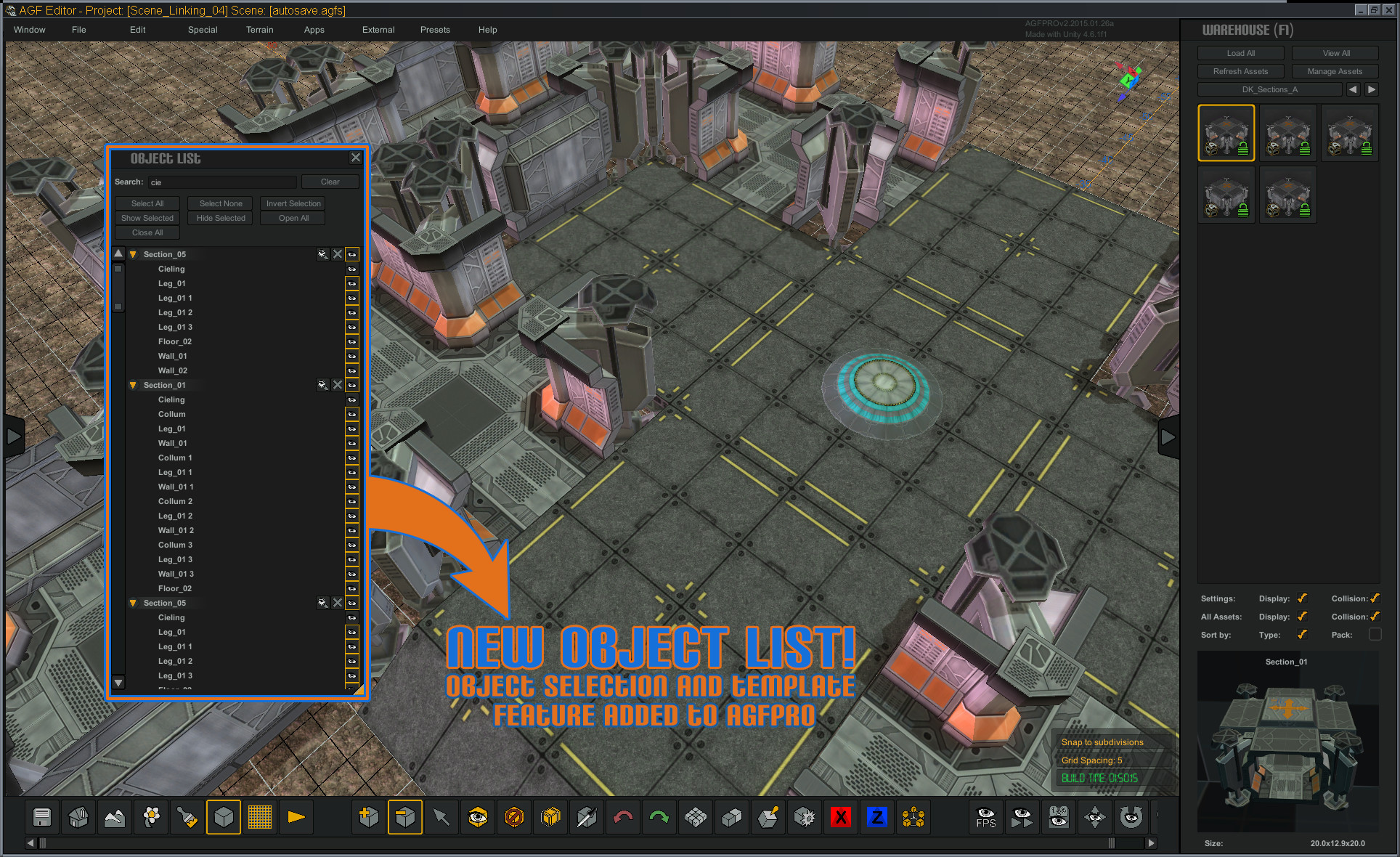The image size is (1400, 857).
Task: Open the Apps menu
Action: pyautogui.click(x=314, y=30)
